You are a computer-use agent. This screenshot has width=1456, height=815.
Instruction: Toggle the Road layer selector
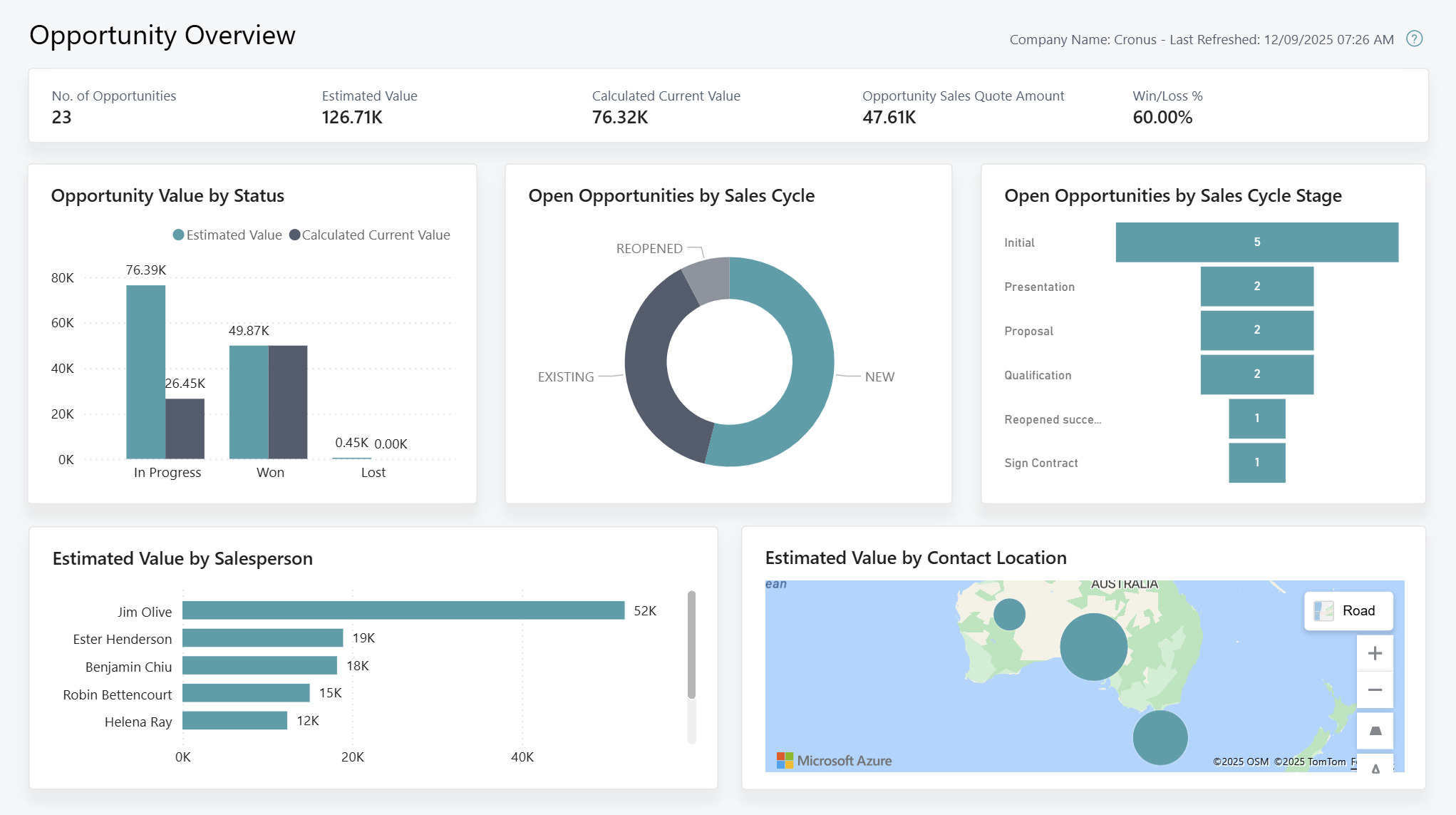[1349, 610]
